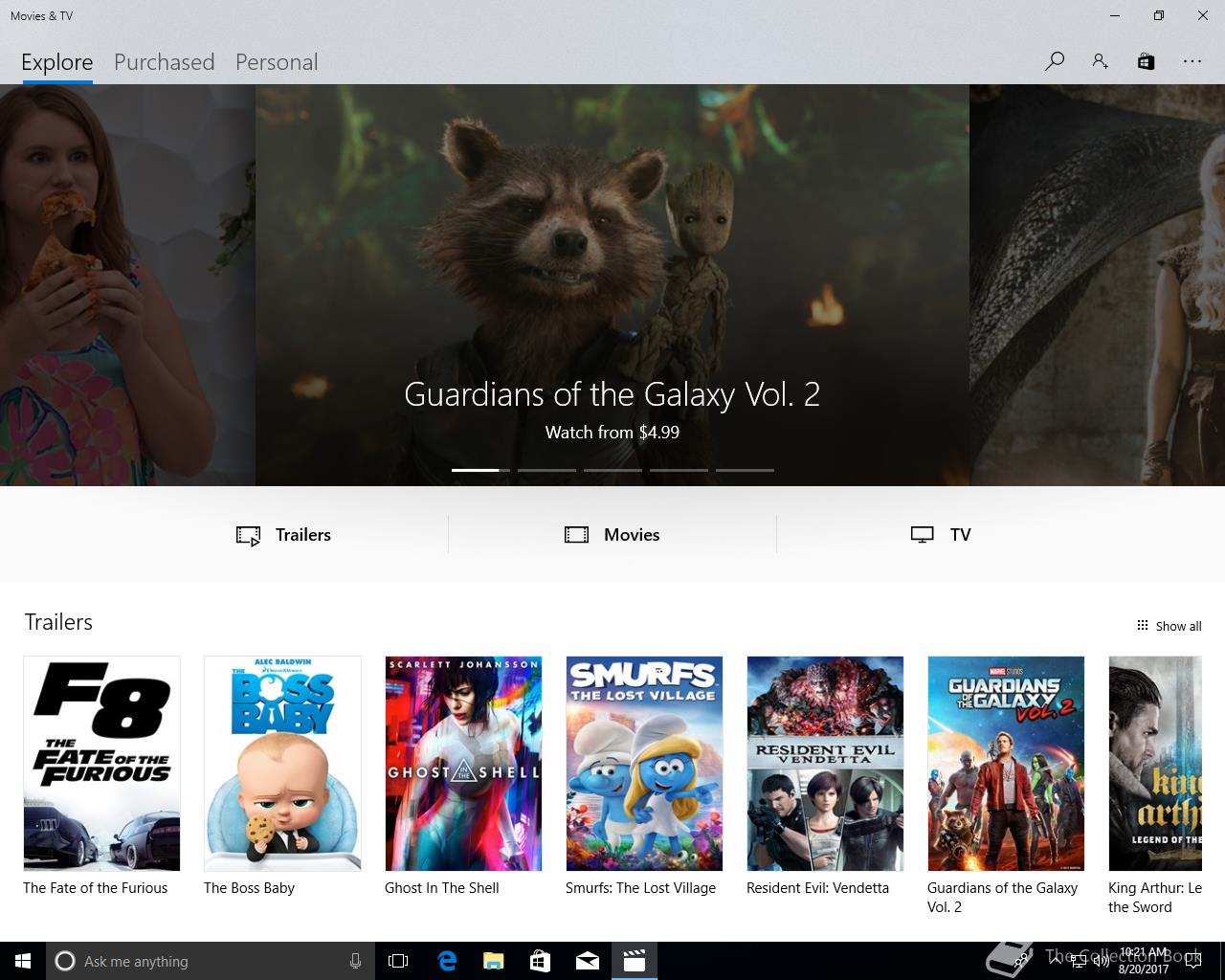This screenshot has height=980, width=1225.
Task: Jump to the fifth carousel slide indicator
Action: (745, 470)
